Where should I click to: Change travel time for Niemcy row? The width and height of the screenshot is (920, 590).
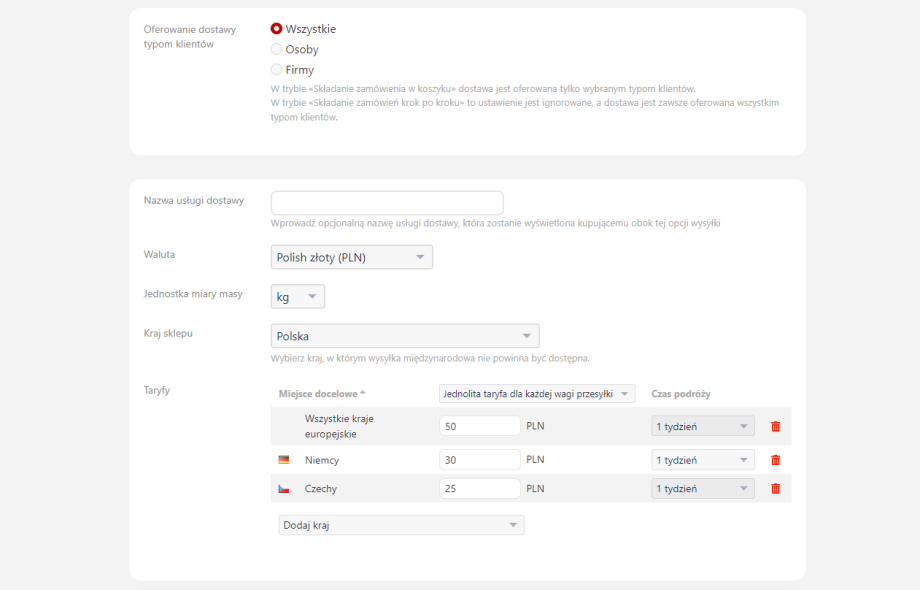pos(702,460)
